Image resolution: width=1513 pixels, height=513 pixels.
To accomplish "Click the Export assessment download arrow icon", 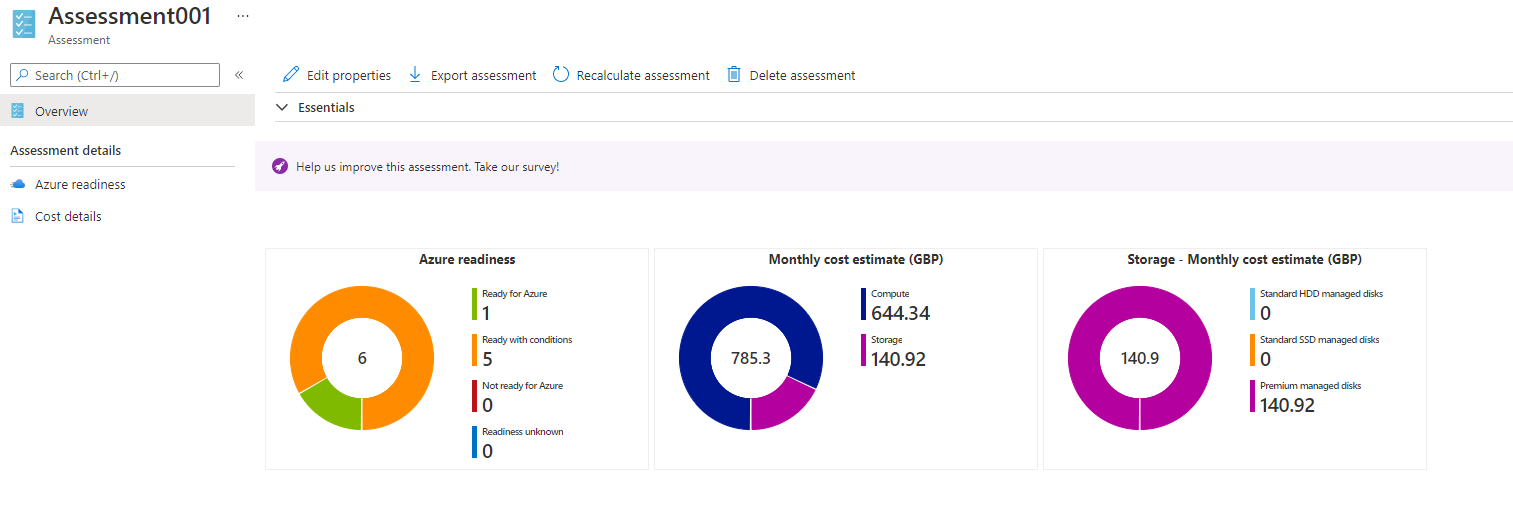I will point(415,75).
